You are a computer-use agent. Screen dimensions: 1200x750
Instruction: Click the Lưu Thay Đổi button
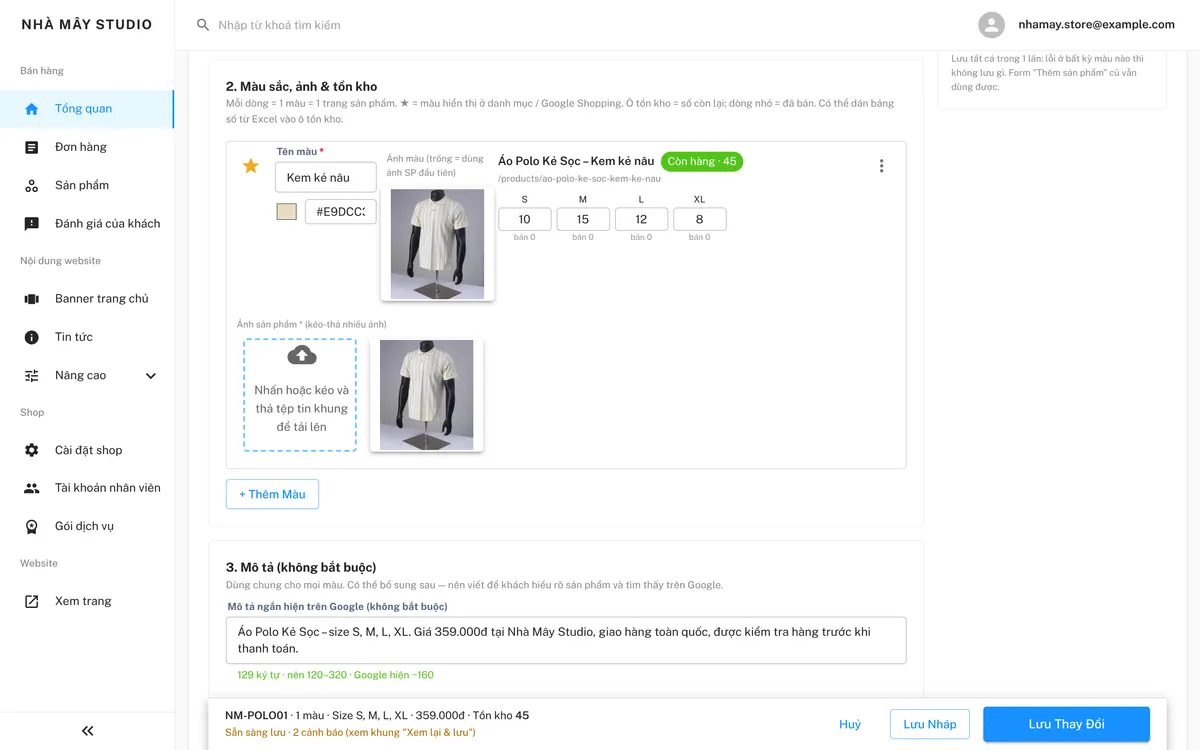[1066, 724]
